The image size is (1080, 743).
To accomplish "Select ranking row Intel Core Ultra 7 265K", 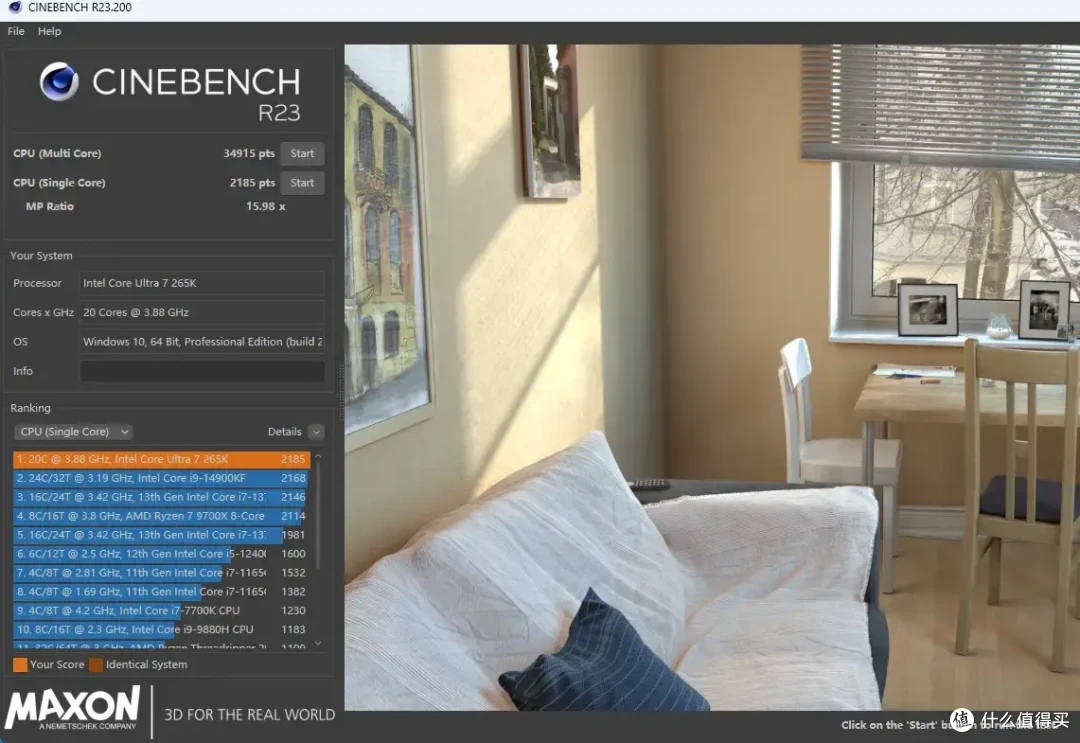I will [162, 459].
